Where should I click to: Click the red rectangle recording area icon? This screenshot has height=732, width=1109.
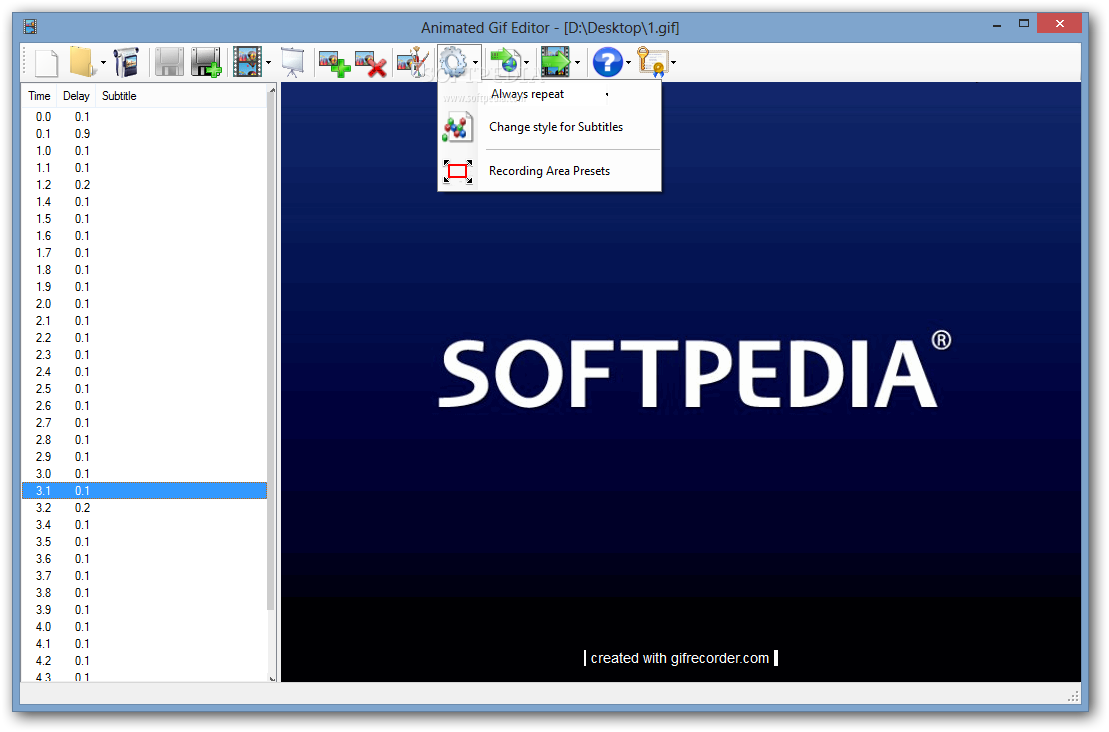click(x=458, y=171)
